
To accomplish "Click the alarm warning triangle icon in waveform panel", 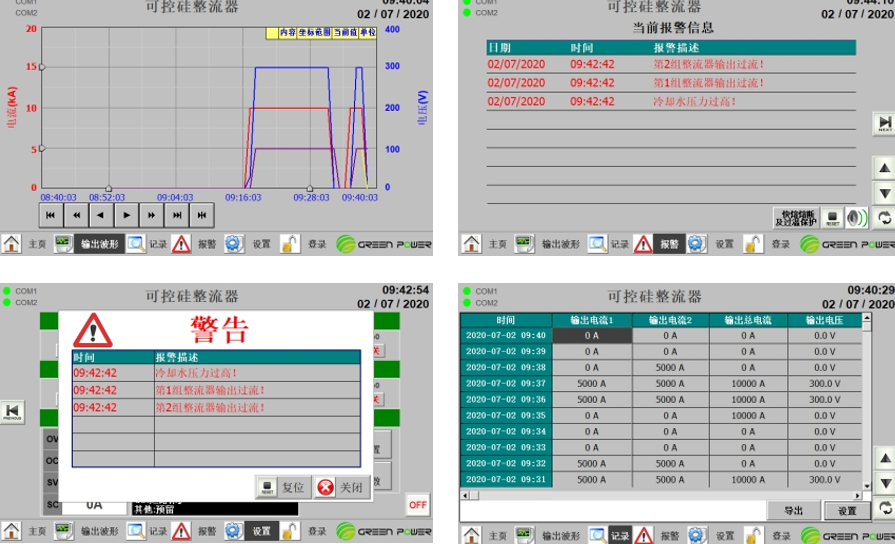I will 181,244.
